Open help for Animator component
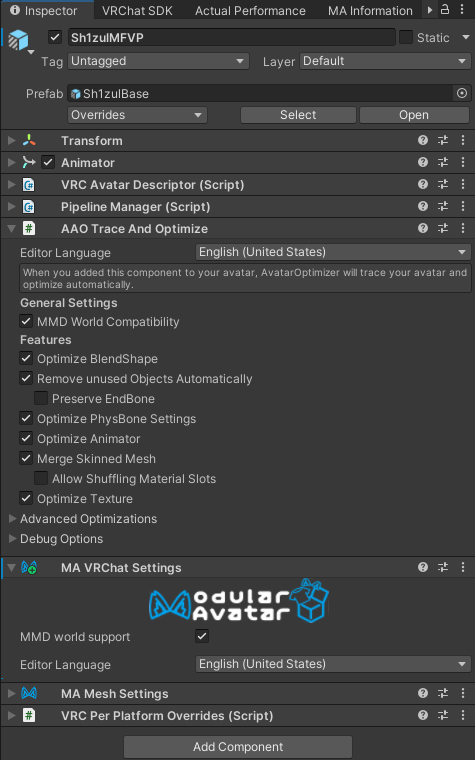475x760 pixels. [x=423, y=162]
